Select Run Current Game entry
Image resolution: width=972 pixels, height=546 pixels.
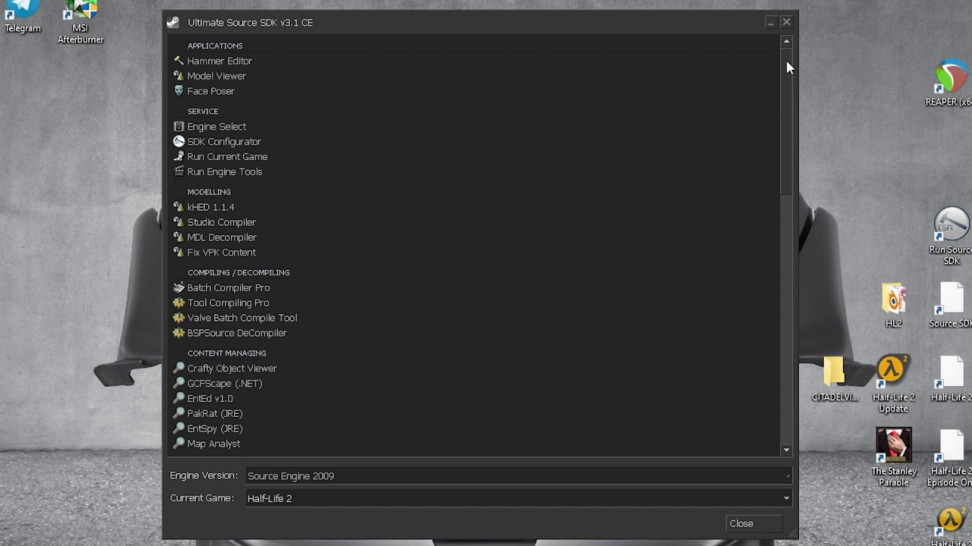tap(228, 156)
